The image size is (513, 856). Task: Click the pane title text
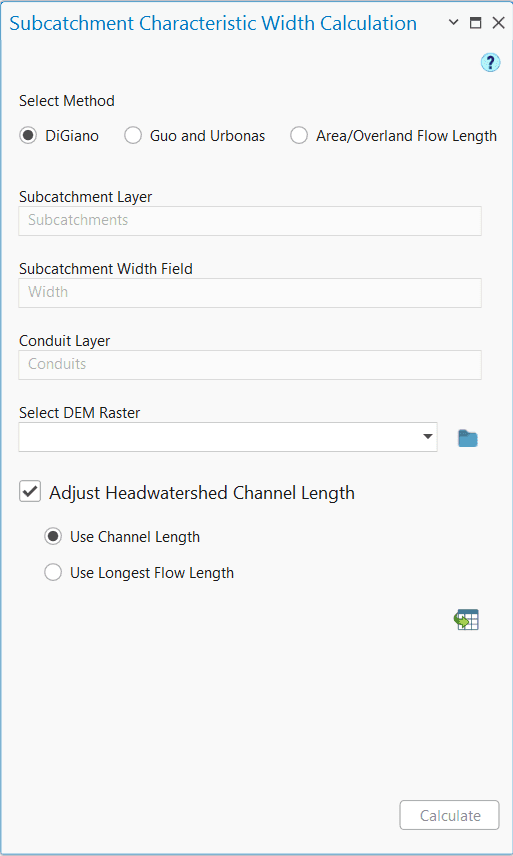213,23
